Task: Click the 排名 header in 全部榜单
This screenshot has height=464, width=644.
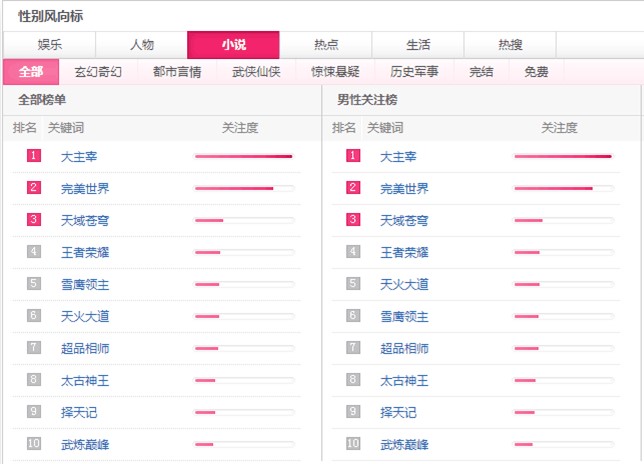Action: point(25,128)
